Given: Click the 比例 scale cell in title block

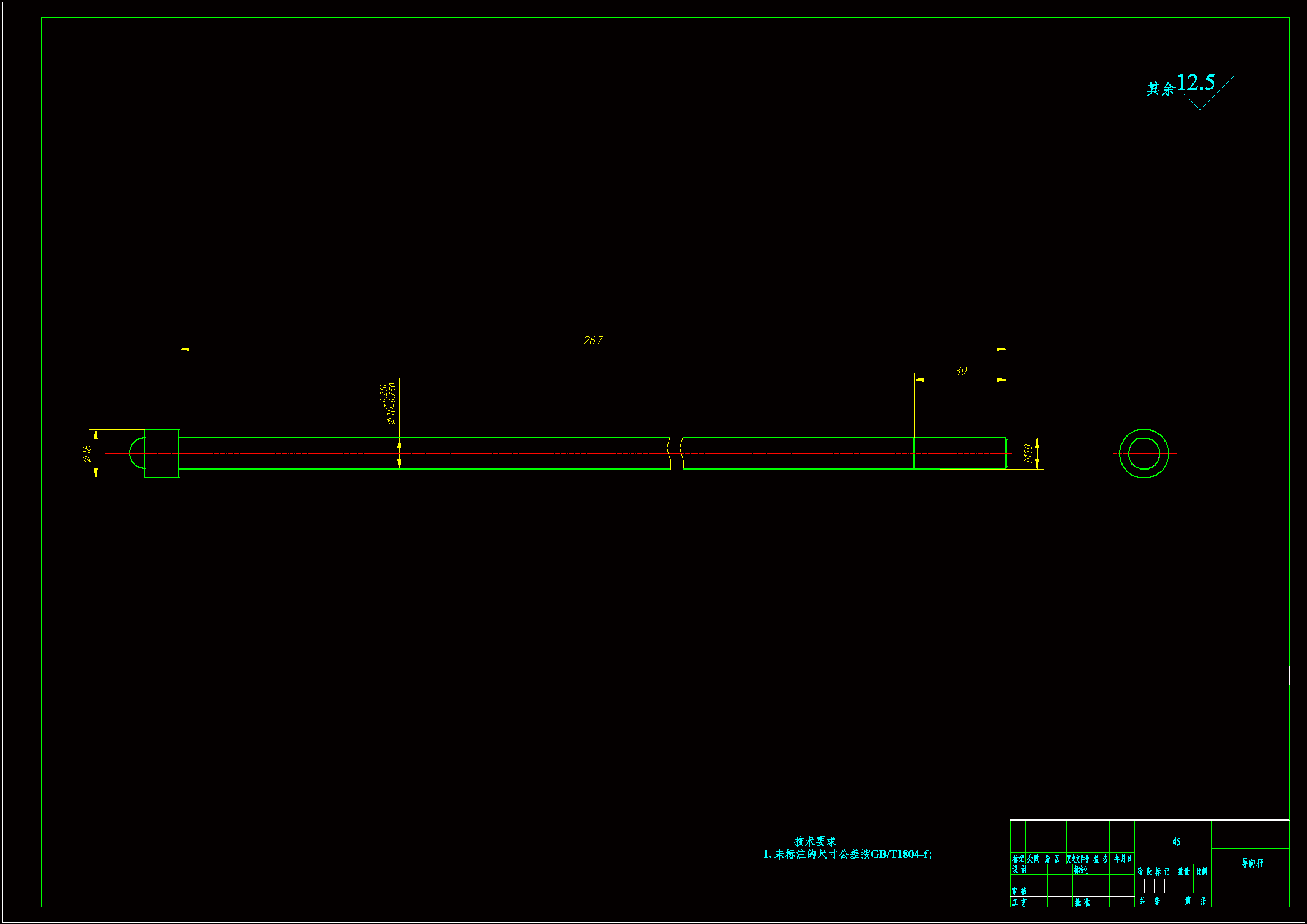Looking at the screenshot, I should [1202, 871].
